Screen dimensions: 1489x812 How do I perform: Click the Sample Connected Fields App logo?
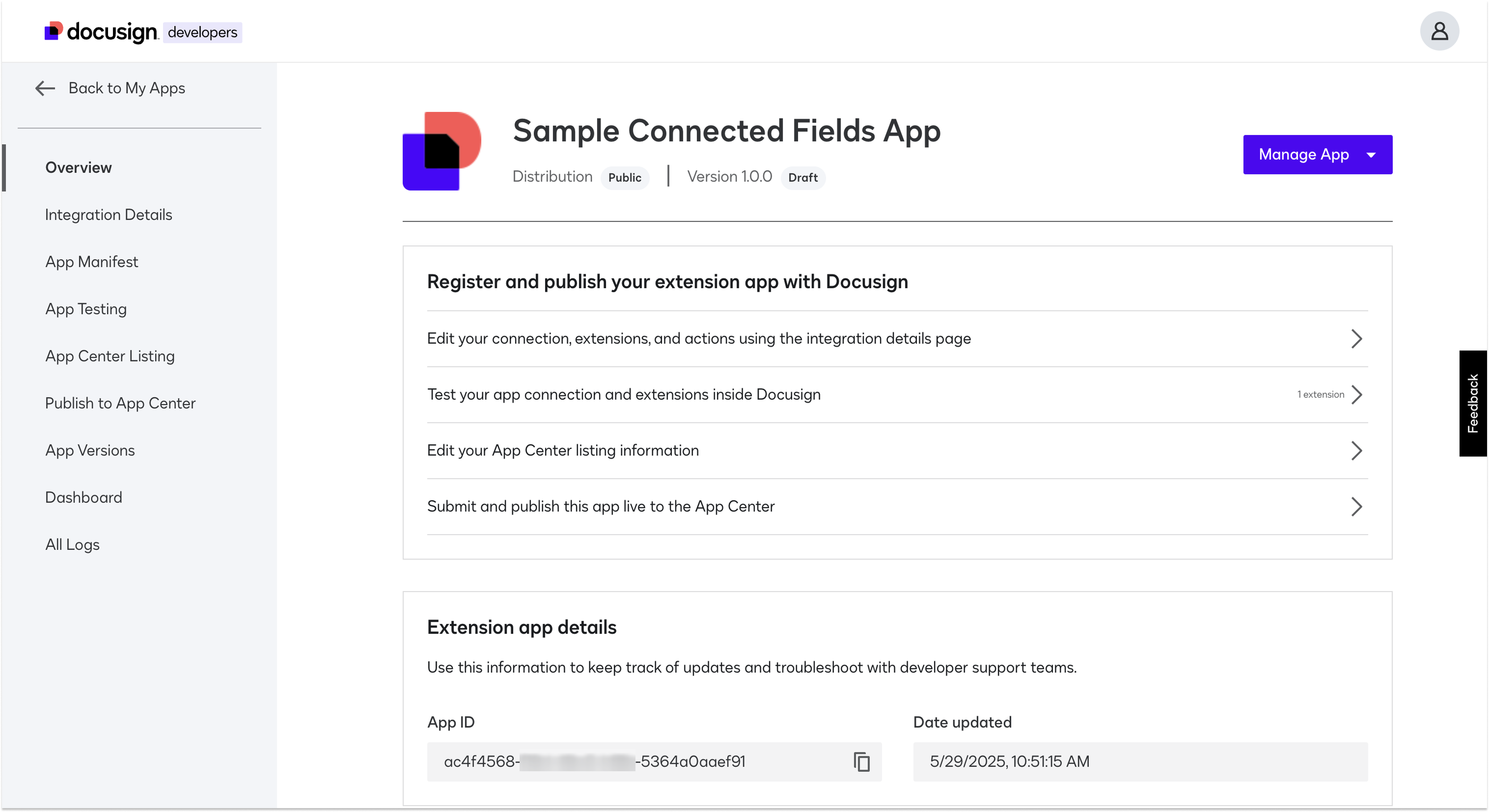pos(441,150)
